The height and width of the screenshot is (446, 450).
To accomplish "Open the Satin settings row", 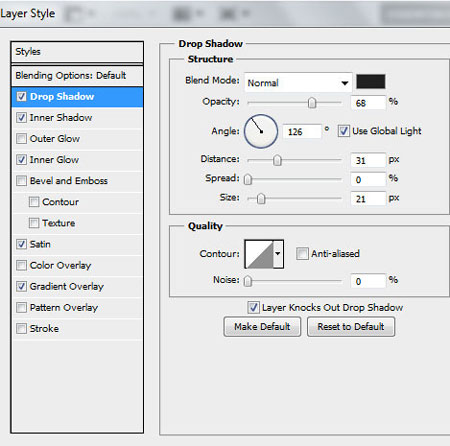I will tap(77, 244).
